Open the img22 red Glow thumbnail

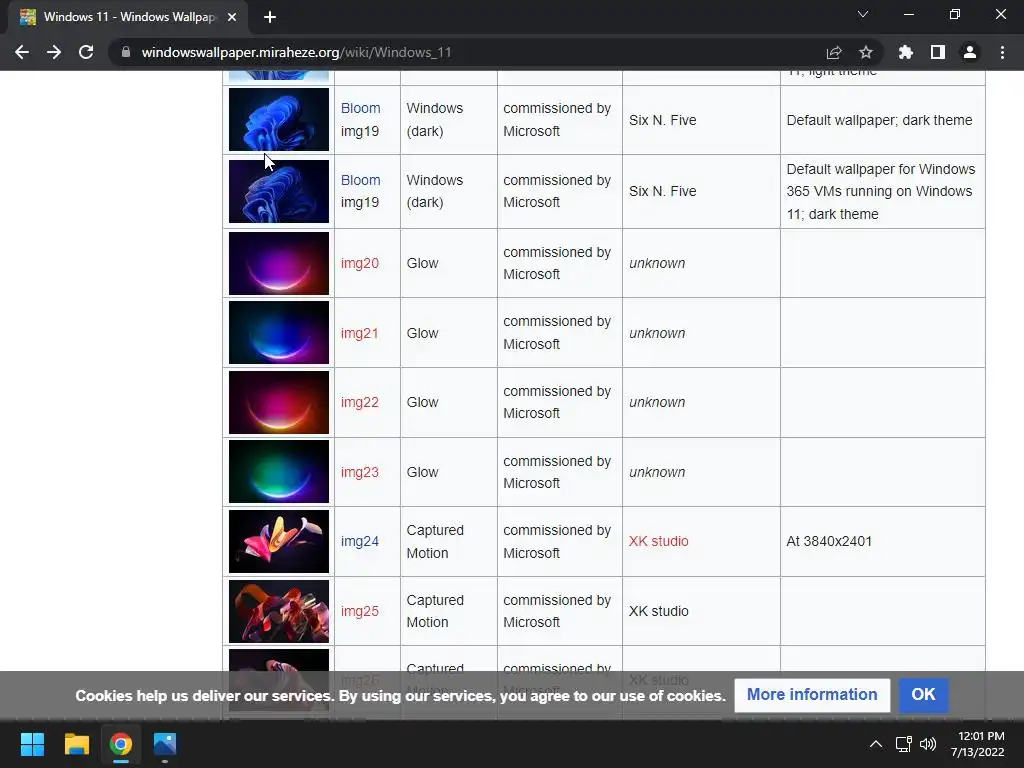pos(279,402)
